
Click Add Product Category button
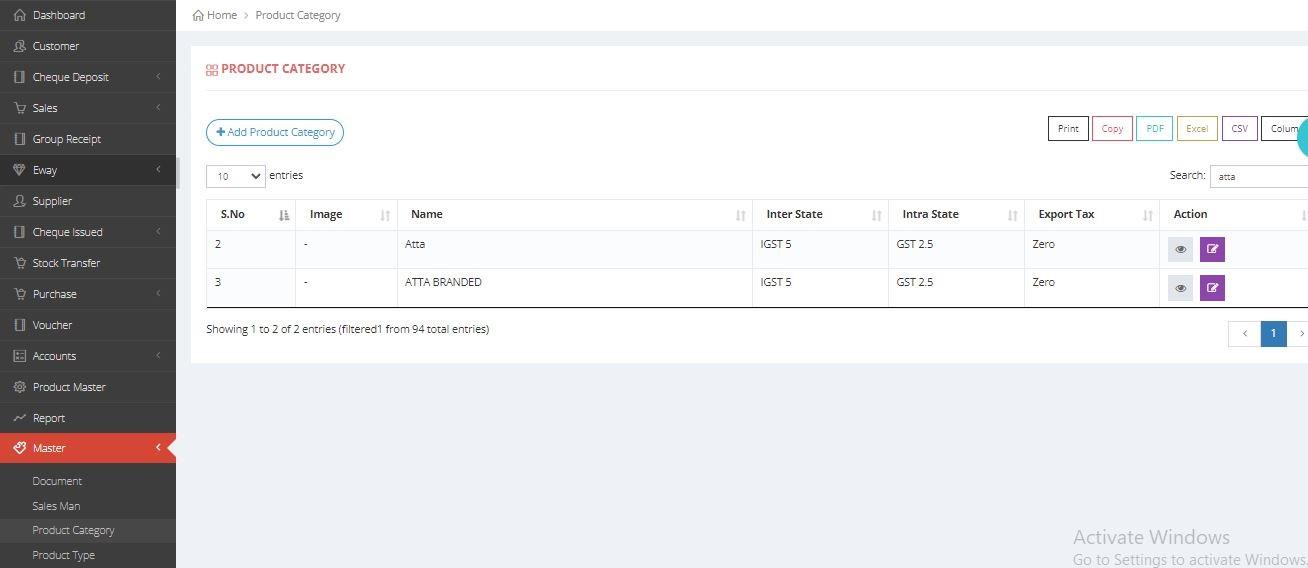(275, 132)
